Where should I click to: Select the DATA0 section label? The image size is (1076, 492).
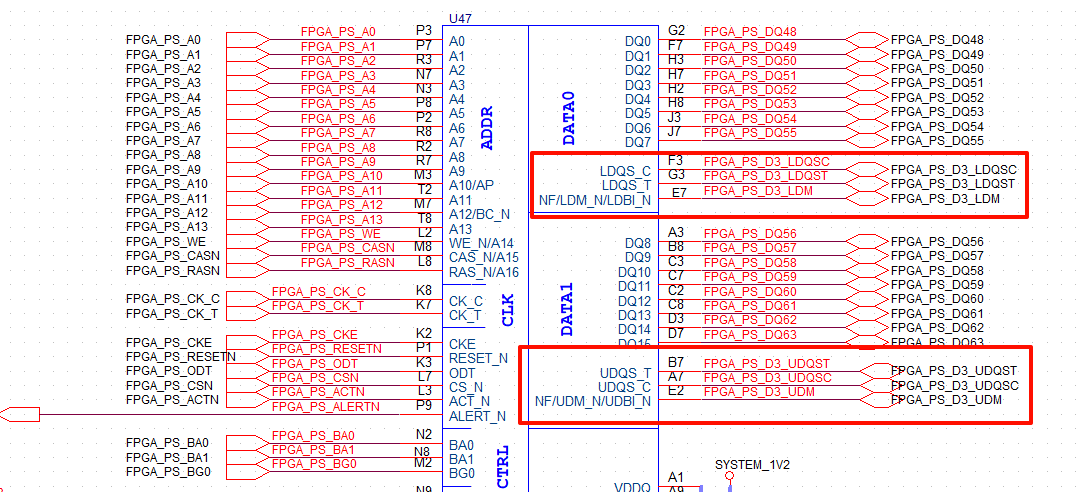coord(568,118)
